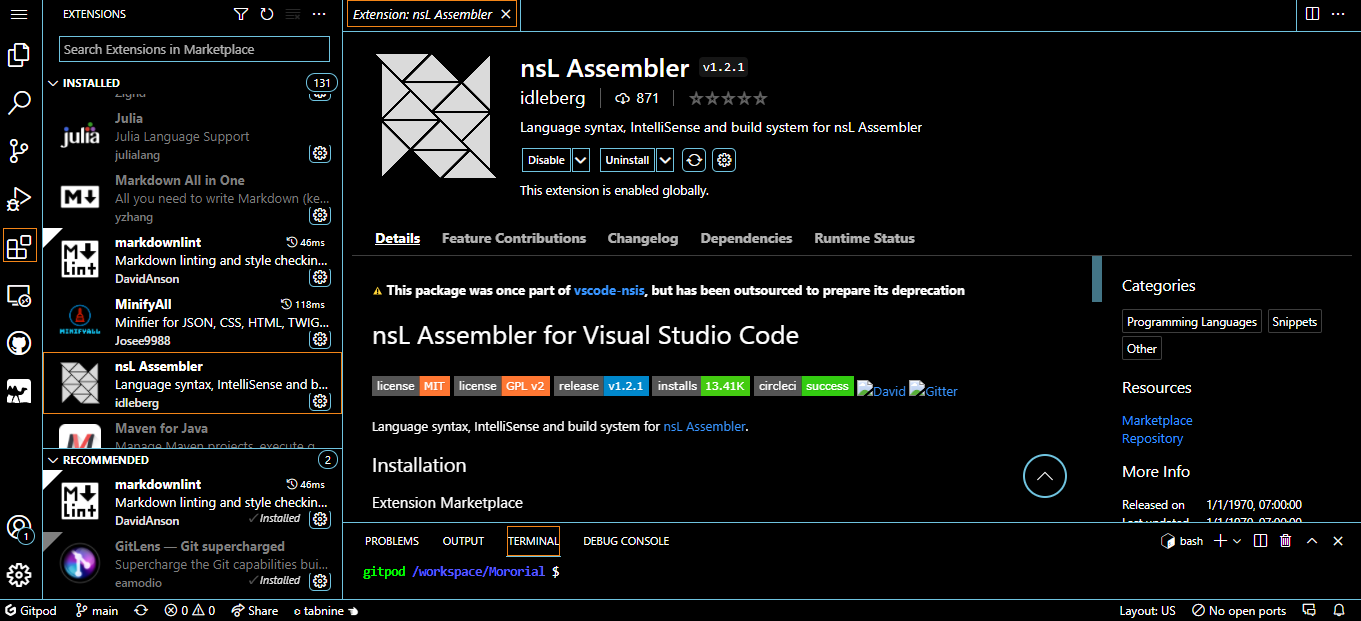The width and height of the screenshot is (1361, 621).
Task: Follow the vscode-nsis link
Action: [610, 290]
